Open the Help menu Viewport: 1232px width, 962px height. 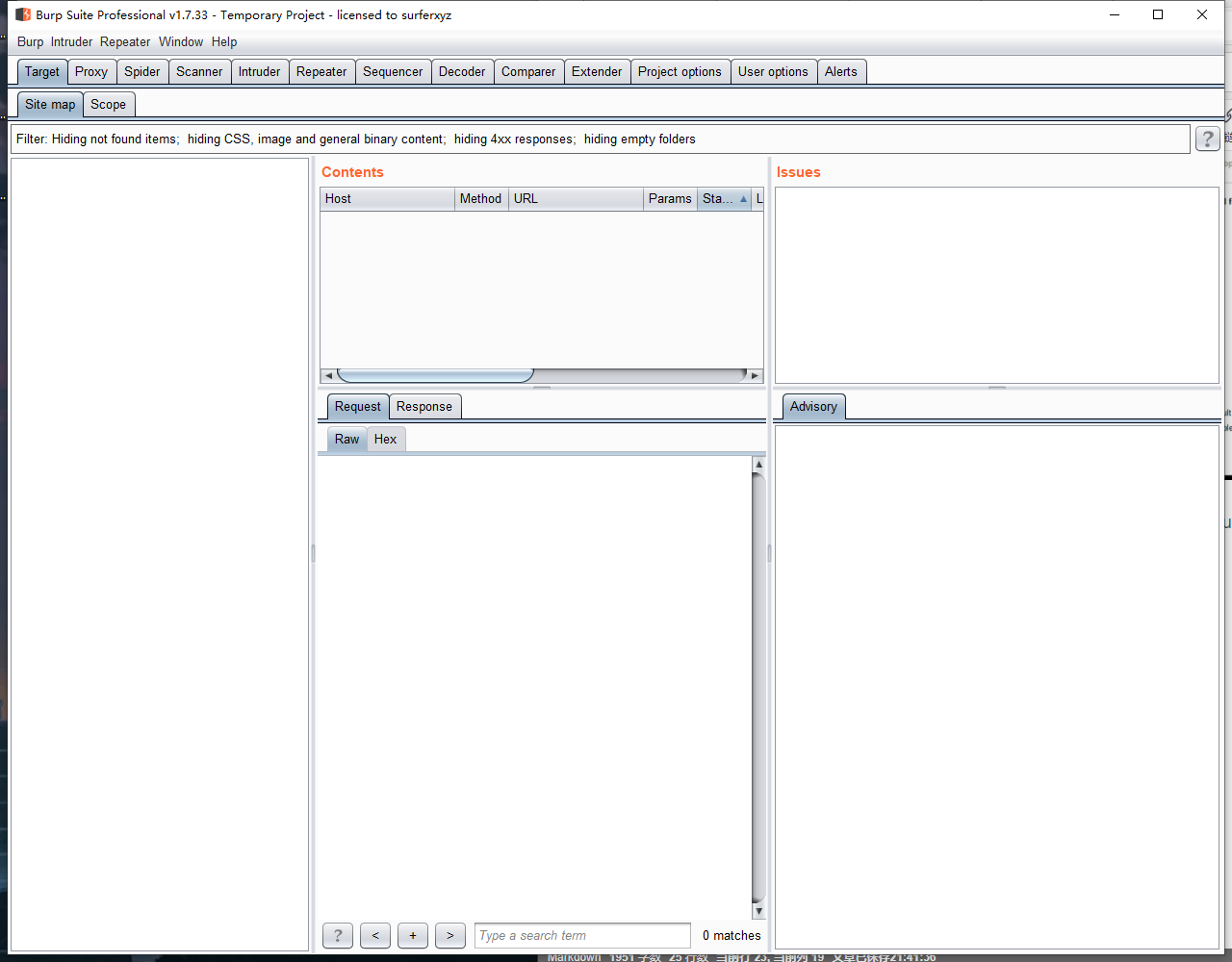(x=224, y=42)
